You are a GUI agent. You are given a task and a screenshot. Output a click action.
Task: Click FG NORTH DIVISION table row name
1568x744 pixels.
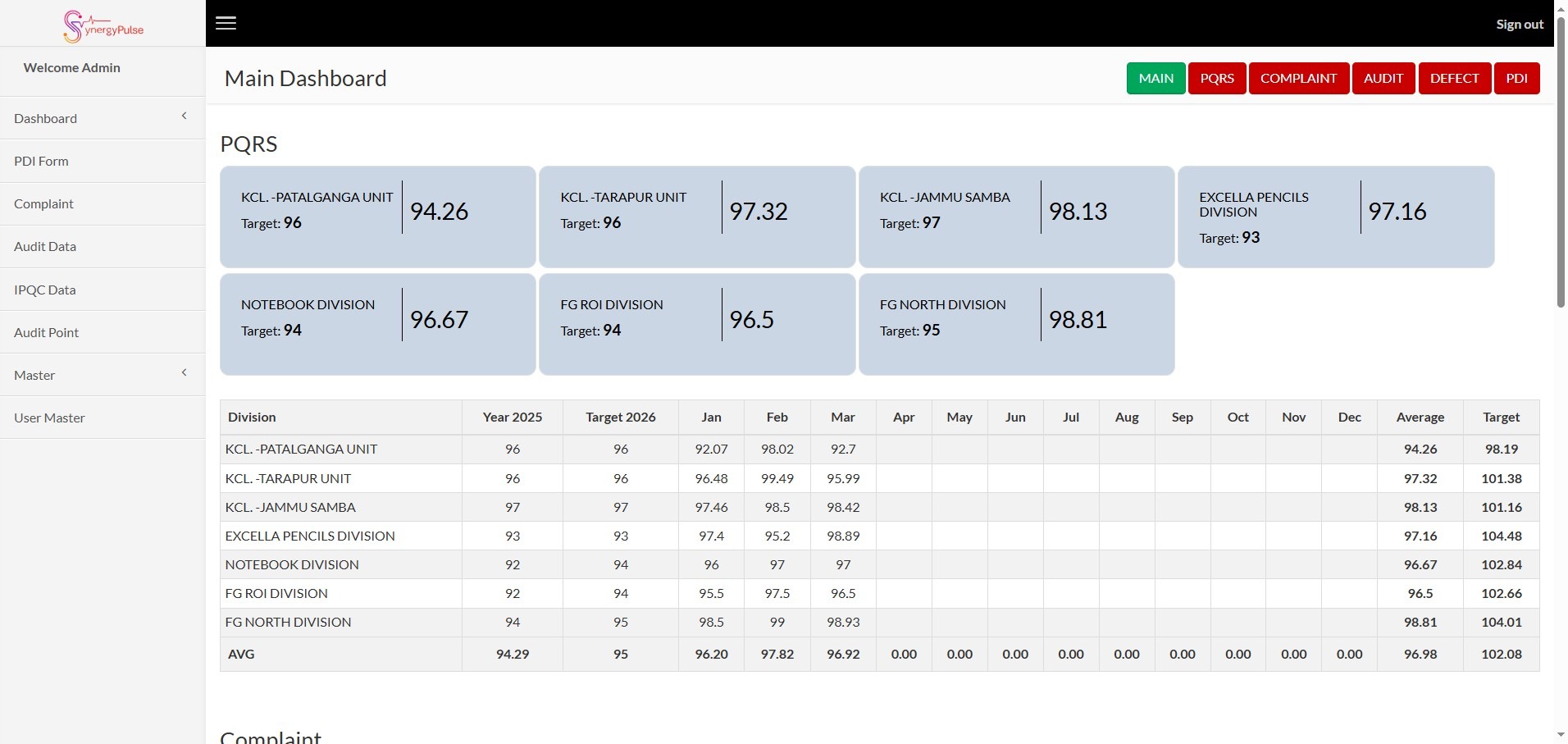[x=288, y=622]
